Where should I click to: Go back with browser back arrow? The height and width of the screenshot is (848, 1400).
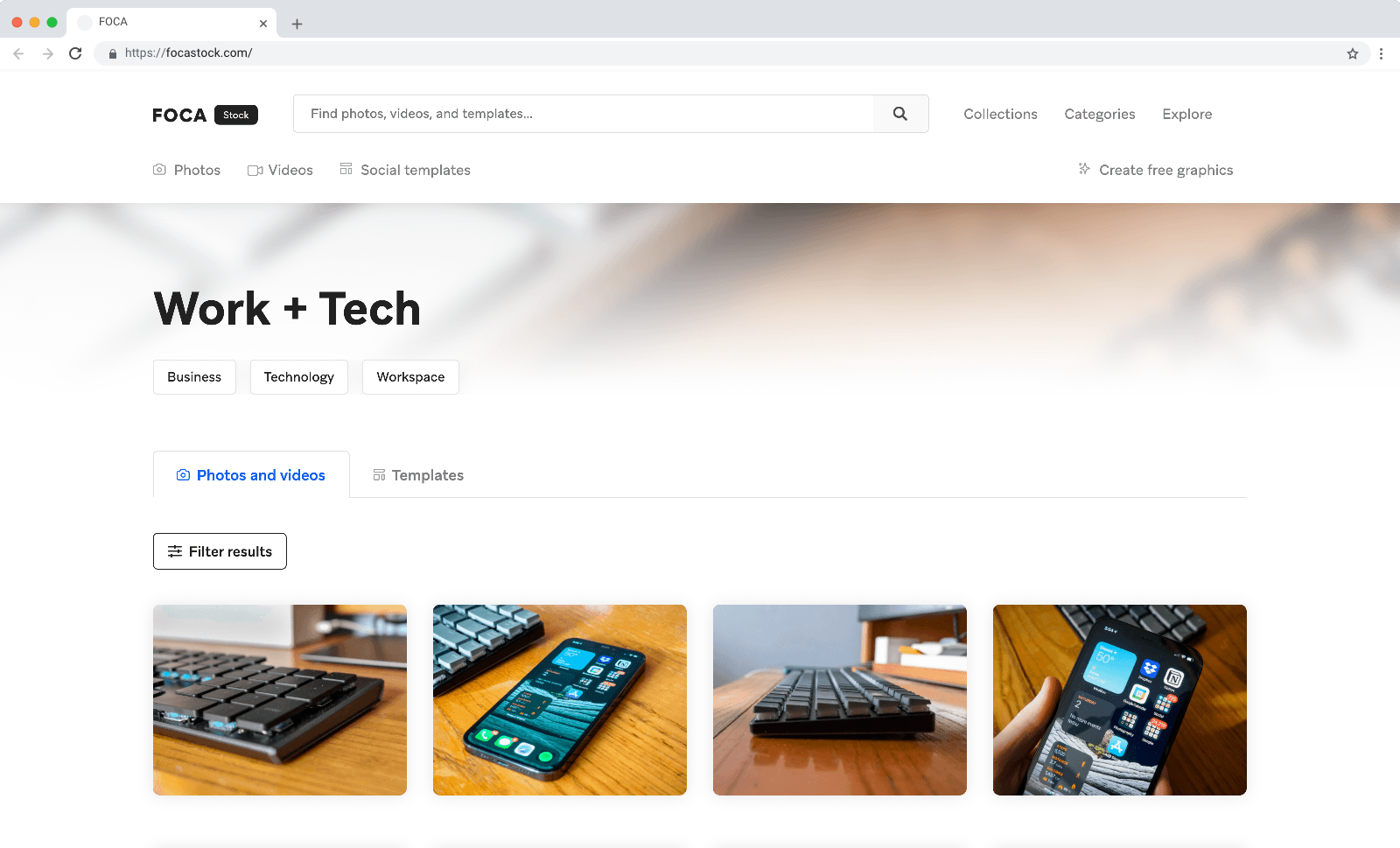[x=18, y=53]
